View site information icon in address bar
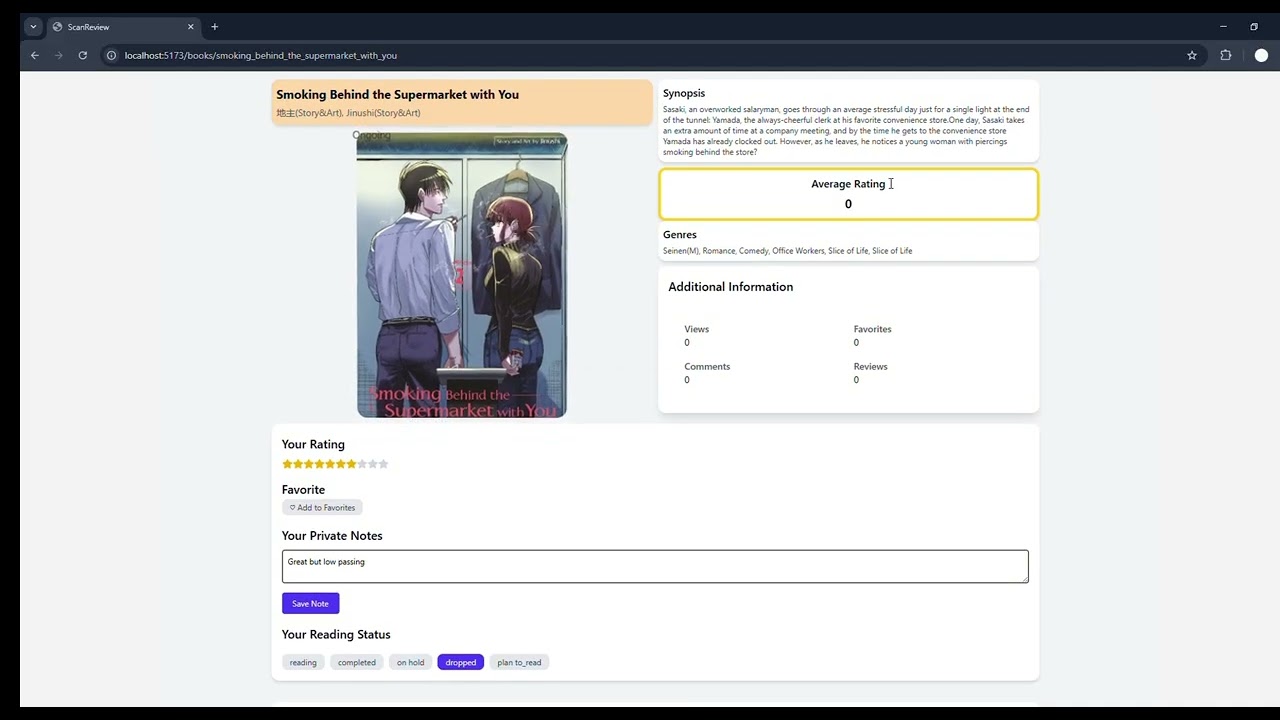Image resolution: width=1280 pixels, height=720 pixels. pyautogui.click(x=112, y=55)
